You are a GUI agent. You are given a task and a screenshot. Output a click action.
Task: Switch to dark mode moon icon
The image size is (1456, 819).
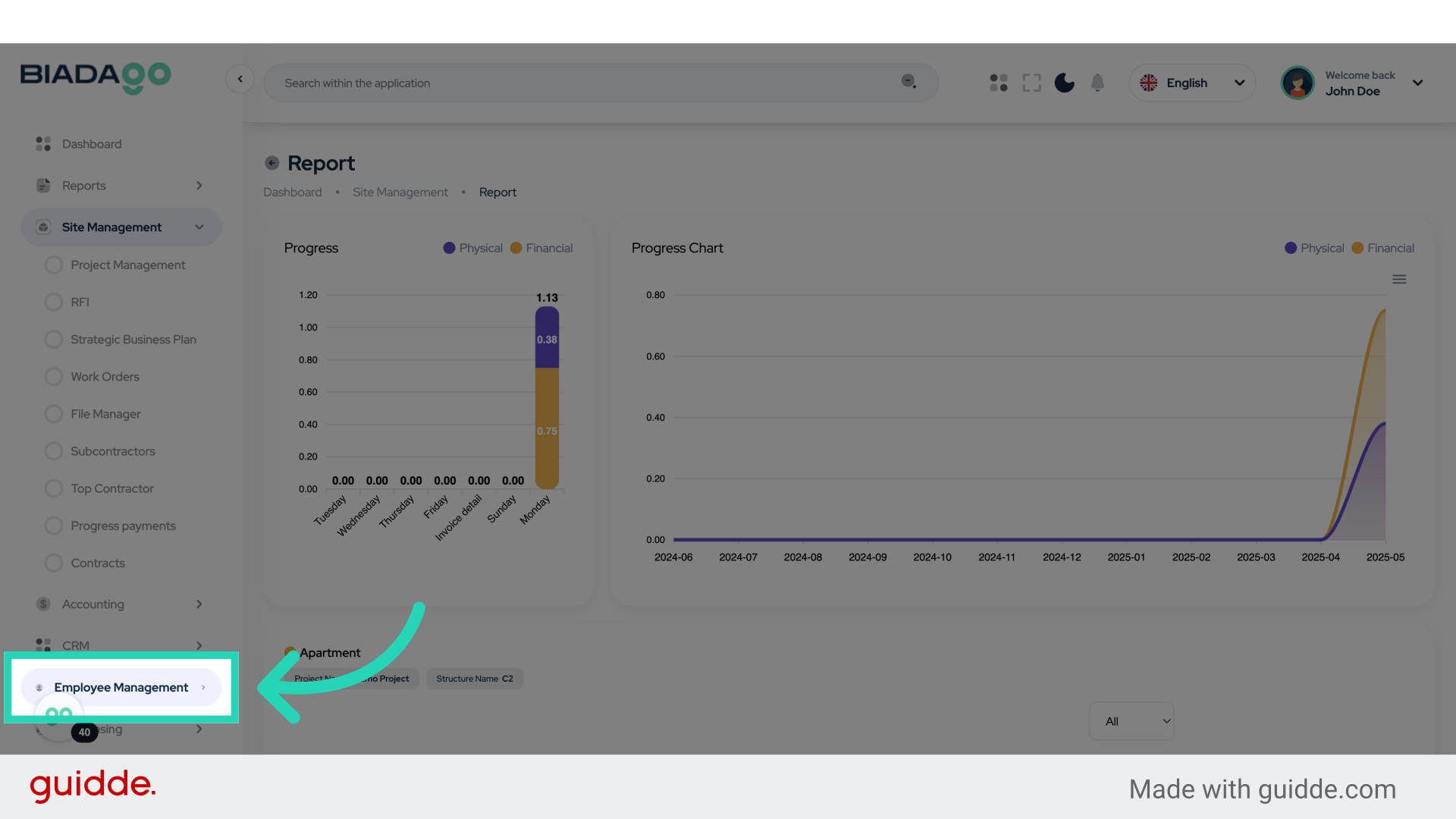click(1065, 83)
